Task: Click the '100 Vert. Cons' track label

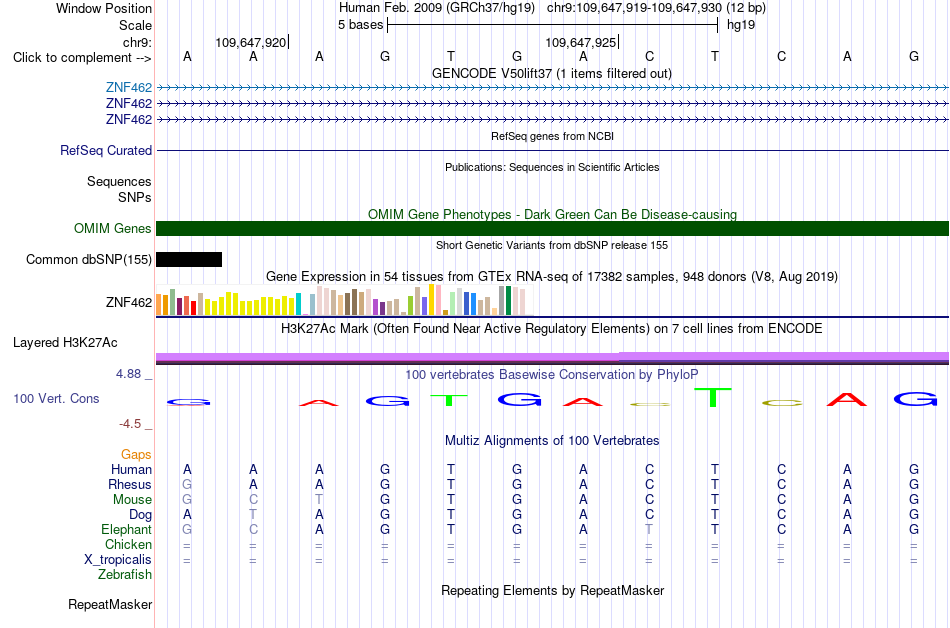Action: coord(56,398)
